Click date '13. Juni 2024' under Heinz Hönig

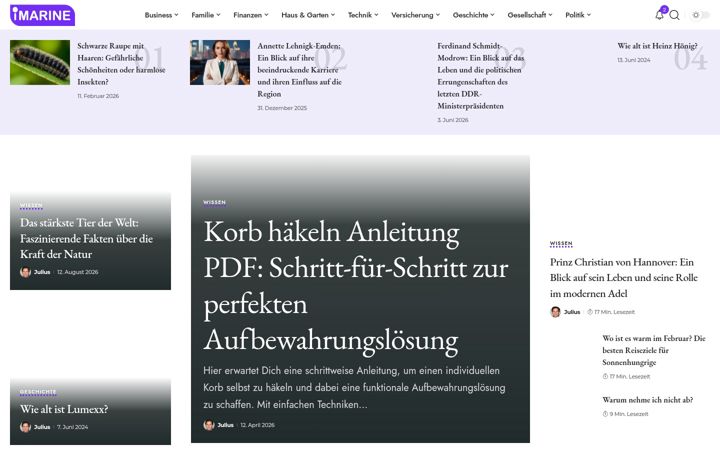634,60
